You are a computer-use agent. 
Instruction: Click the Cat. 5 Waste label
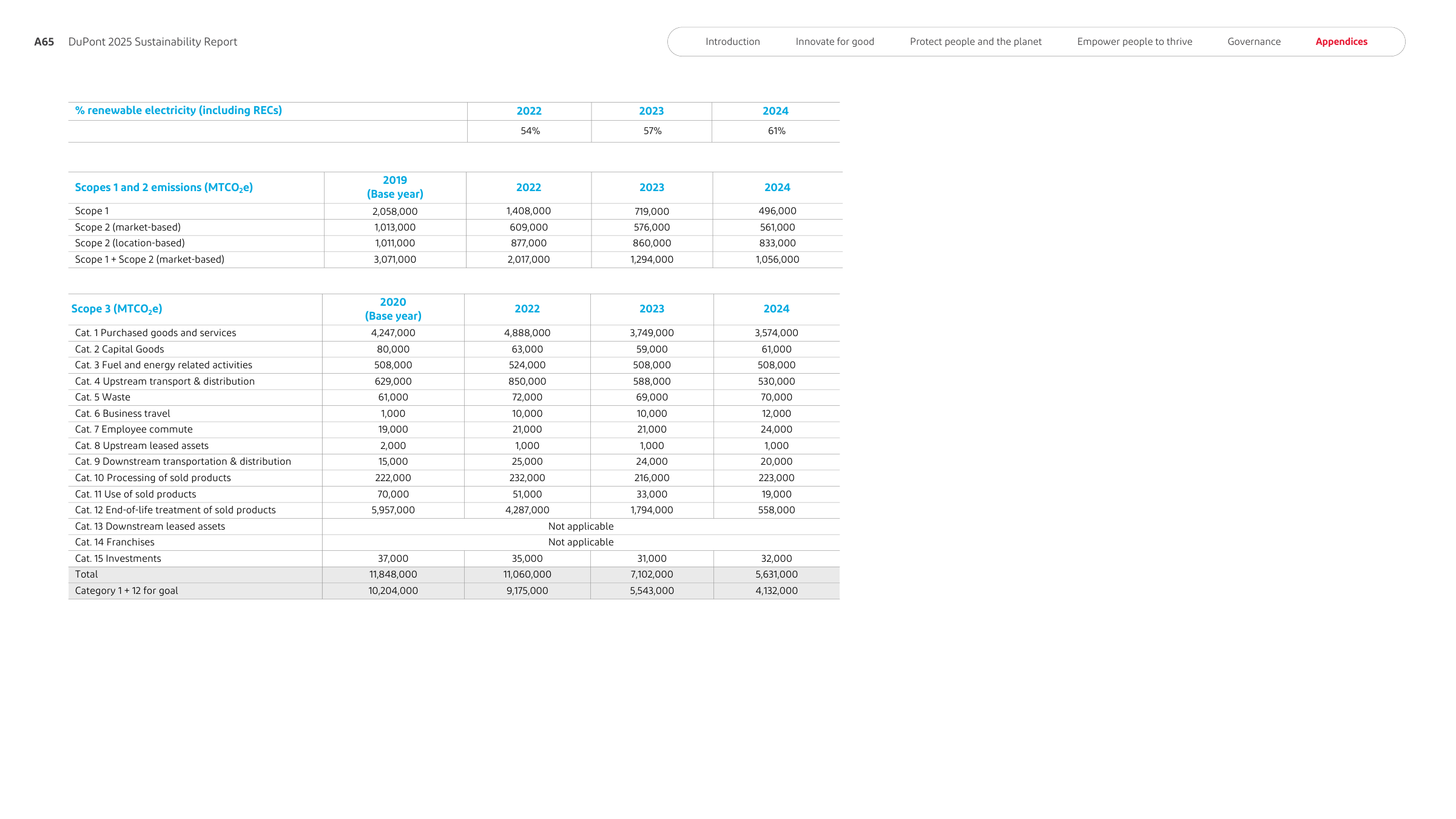(x=103, y=397)
